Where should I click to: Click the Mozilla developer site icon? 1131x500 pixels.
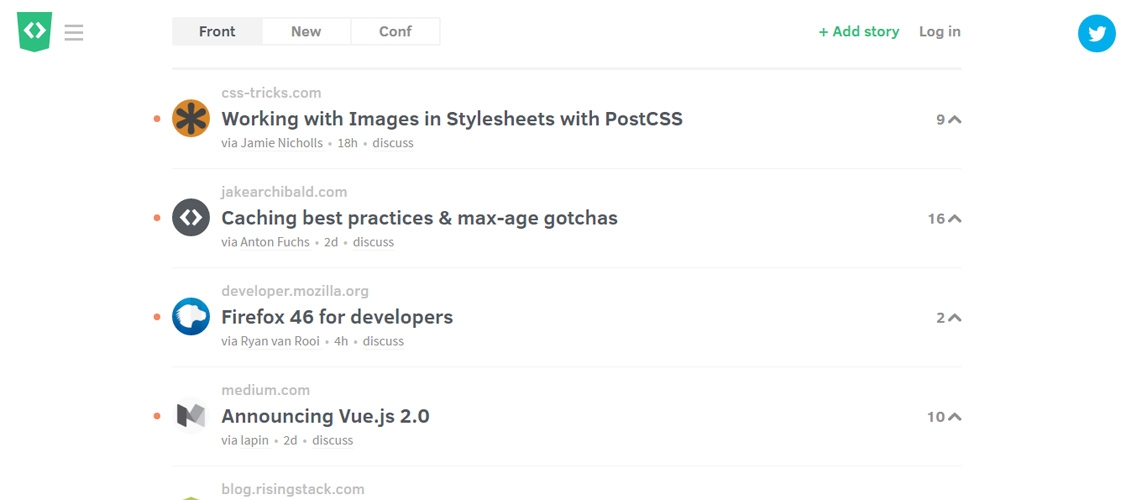(x=190, y=317)
